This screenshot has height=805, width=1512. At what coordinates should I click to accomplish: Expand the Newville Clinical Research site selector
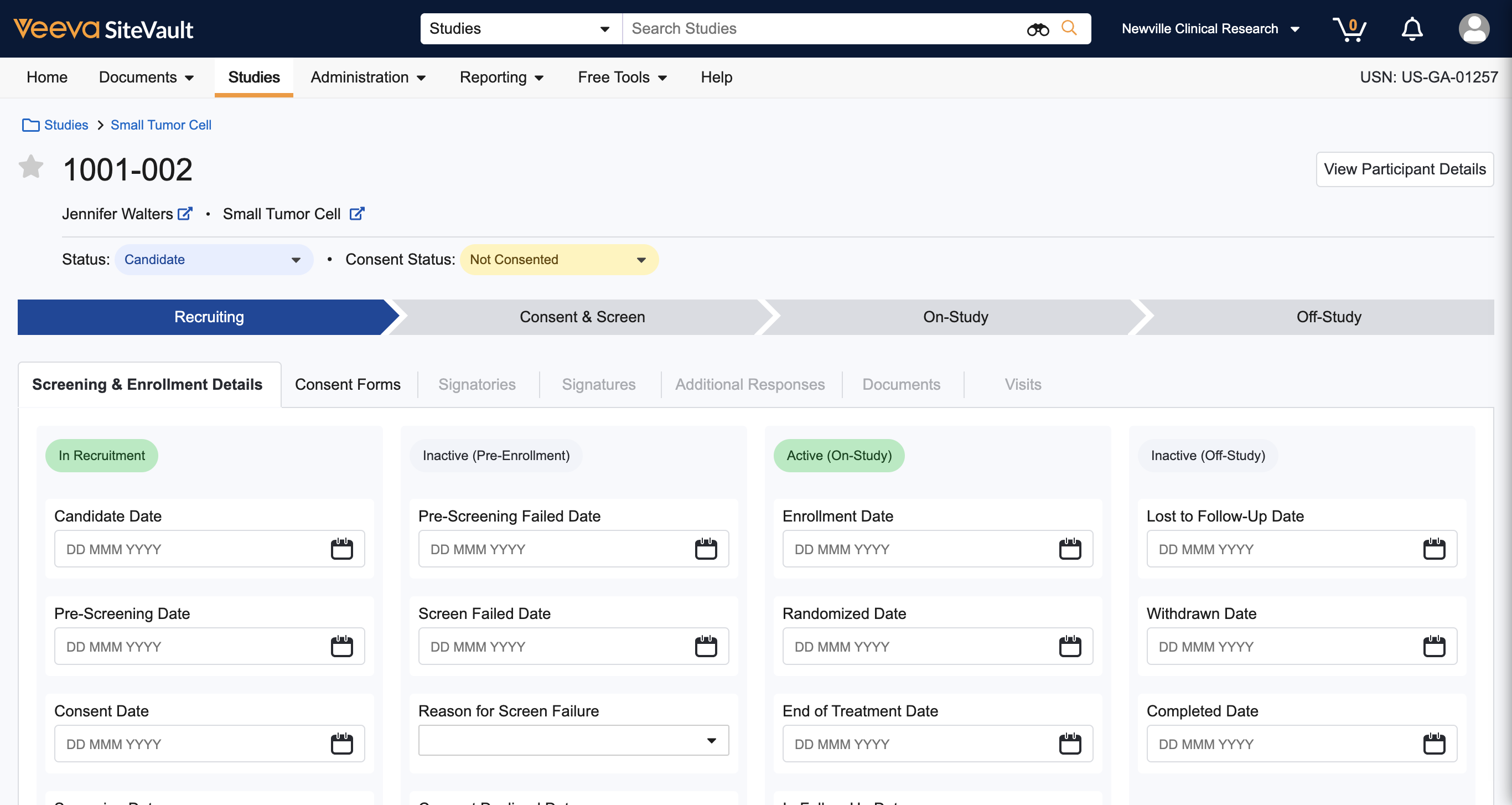point(1210,29)
